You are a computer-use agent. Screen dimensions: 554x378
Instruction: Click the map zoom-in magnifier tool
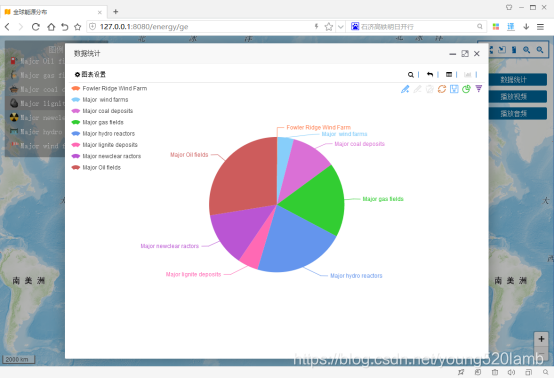526,50
